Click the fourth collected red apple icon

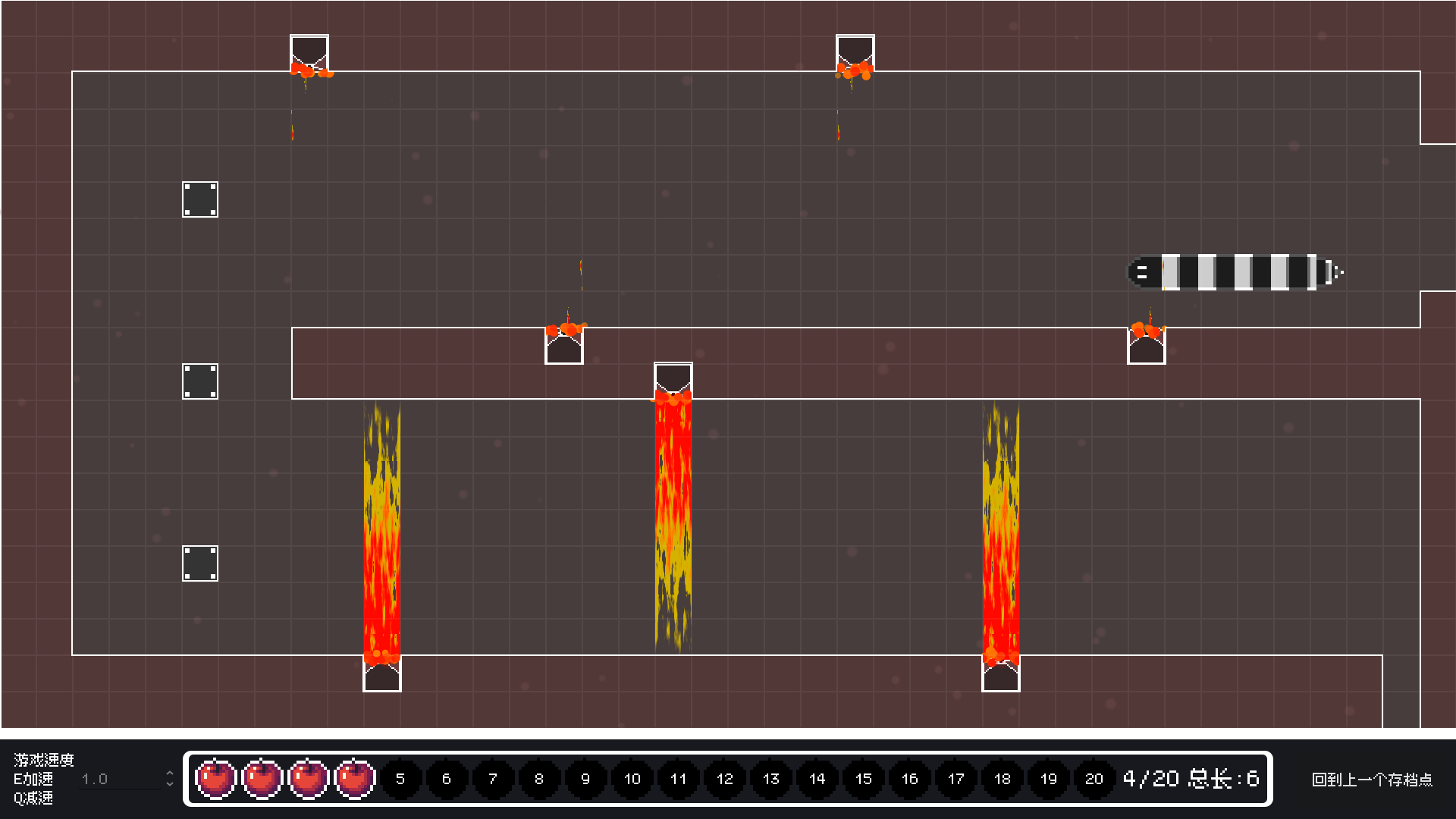pos(355,779)
